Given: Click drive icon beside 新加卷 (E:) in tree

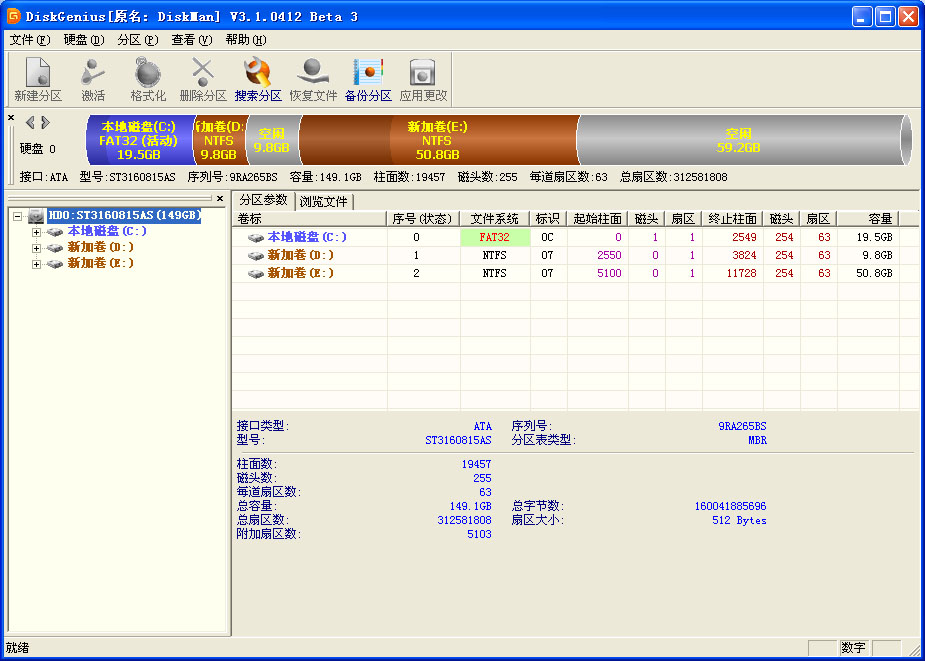Looking at the screenshot, I should tap(55, 264).
